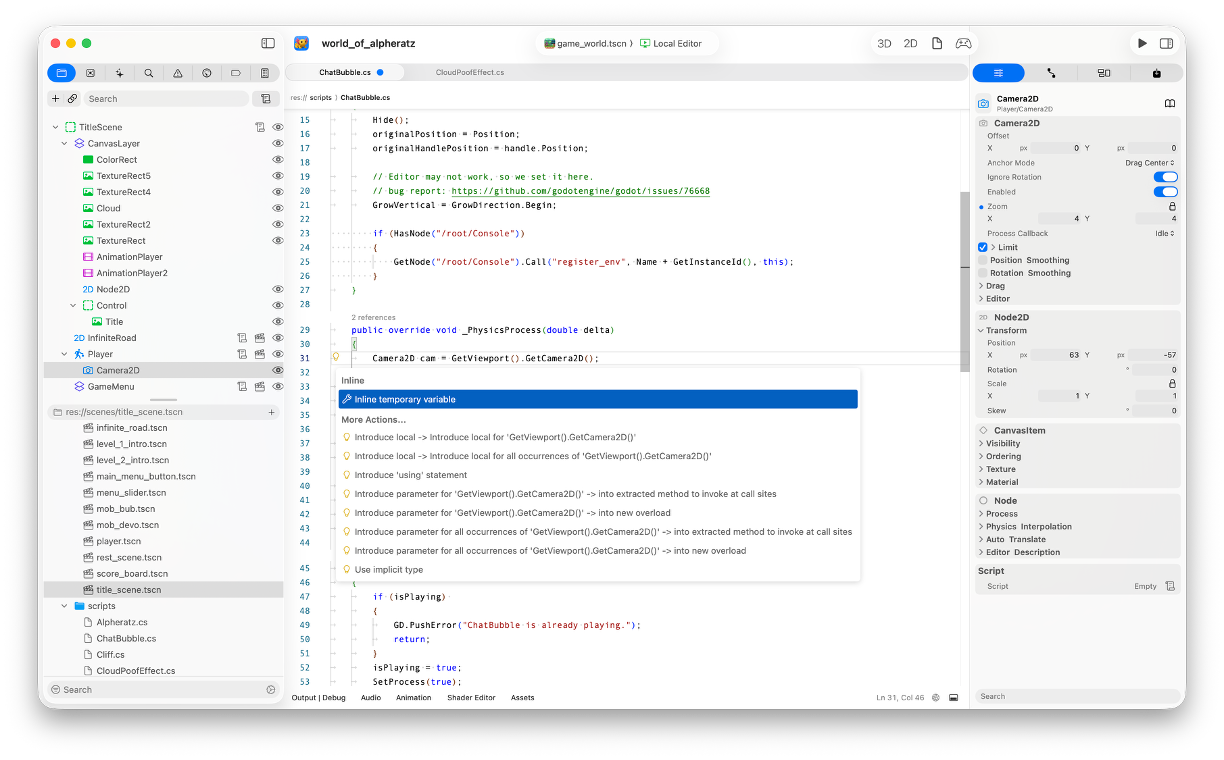Screen dimensions: 1224x760
Task: Open the history tab in inspector
Action: click(1157, 73)
